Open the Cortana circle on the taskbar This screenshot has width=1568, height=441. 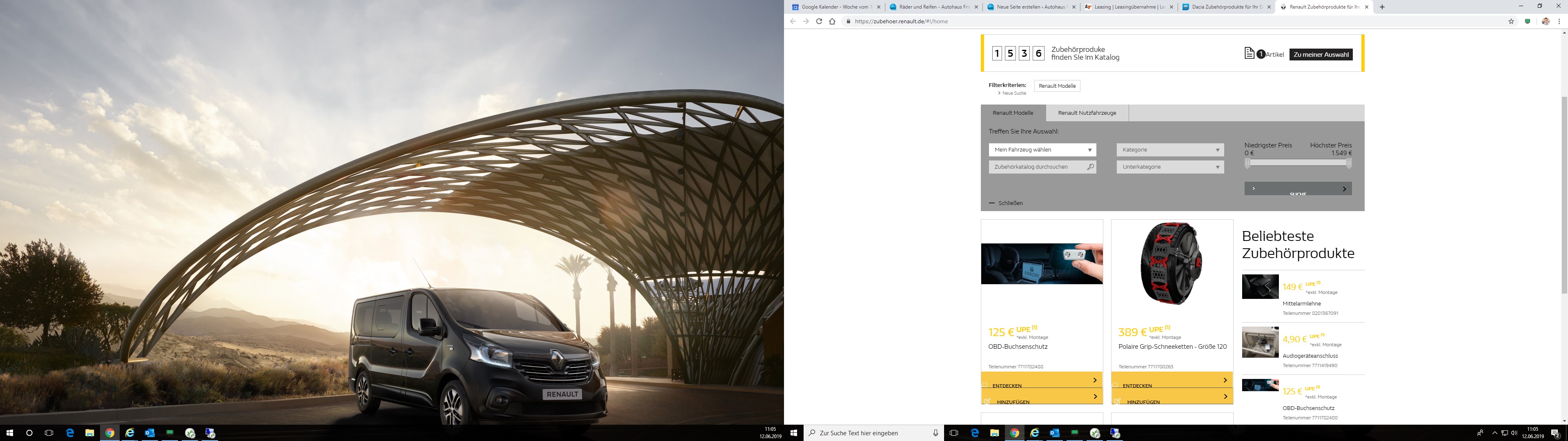(x=29, y=433)
